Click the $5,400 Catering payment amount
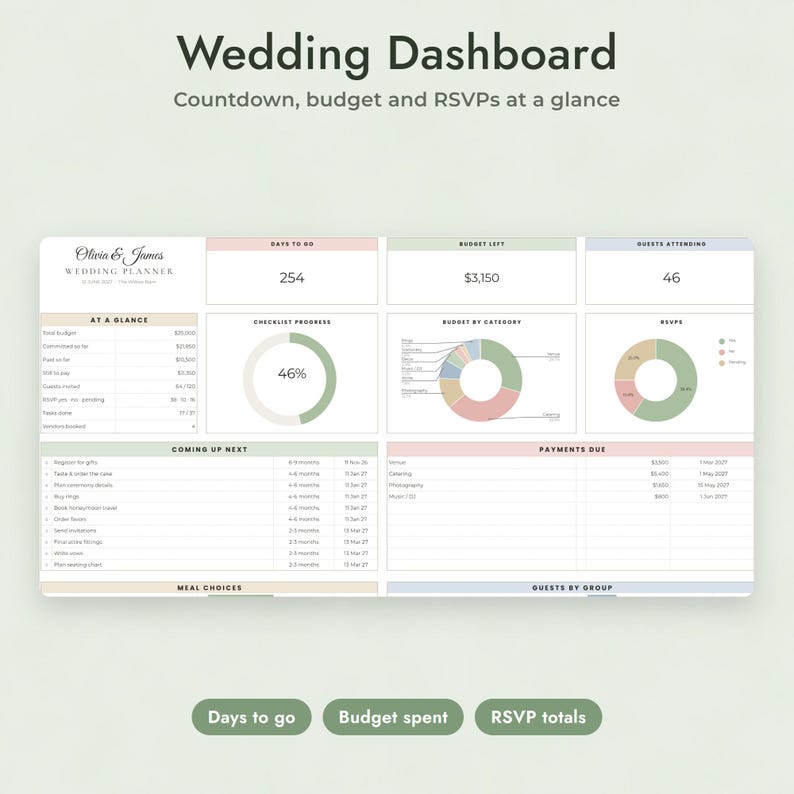 click(x=660, y=474)
